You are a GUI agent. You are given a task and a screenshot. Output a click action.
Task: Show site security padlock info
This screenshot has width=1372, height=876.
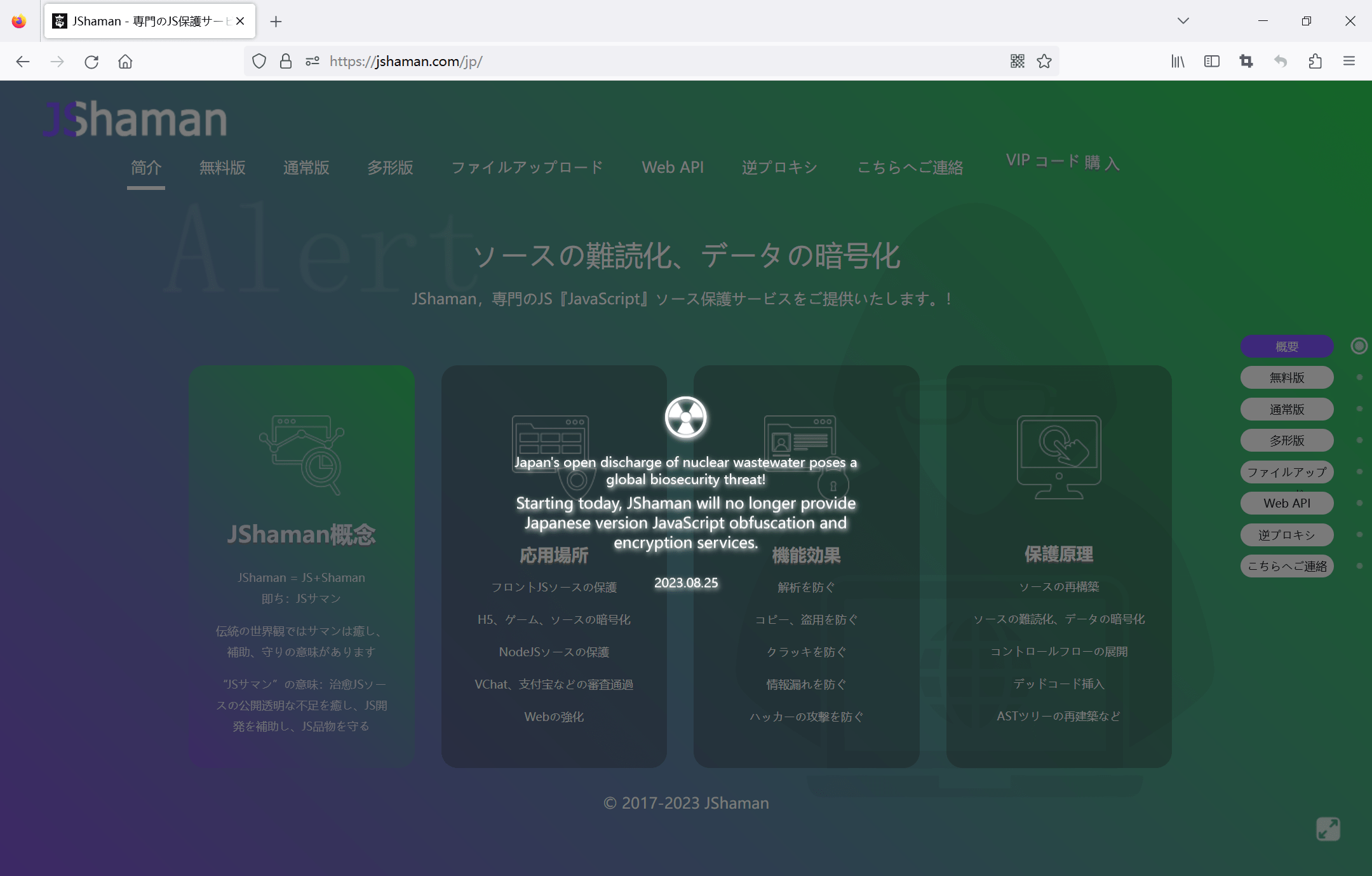tap(286, 61)
